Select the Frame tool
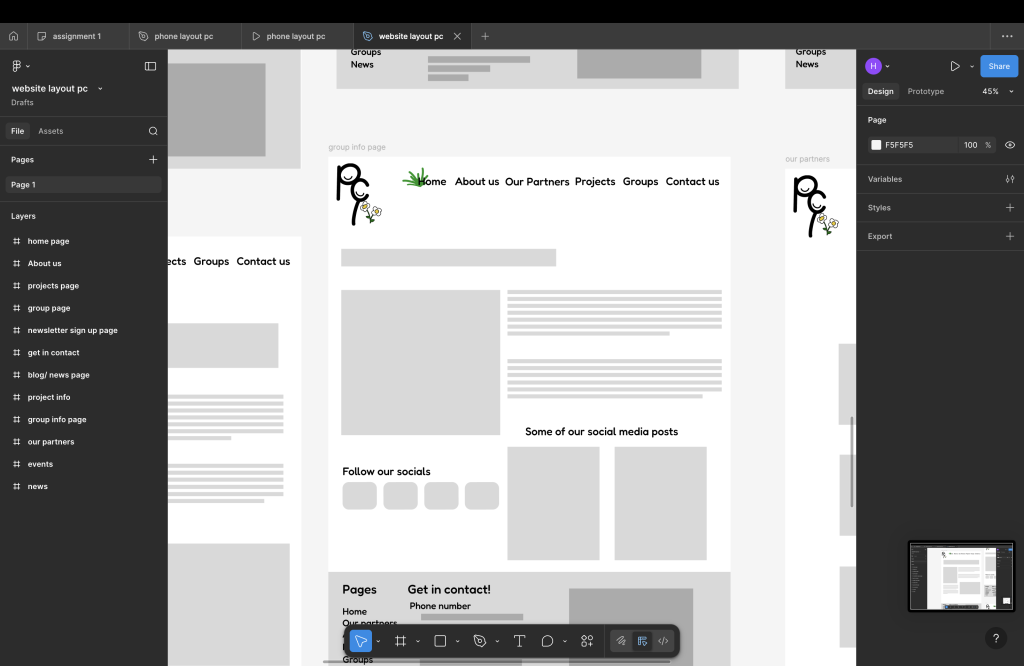1024x666 pixels. point(400,641)
